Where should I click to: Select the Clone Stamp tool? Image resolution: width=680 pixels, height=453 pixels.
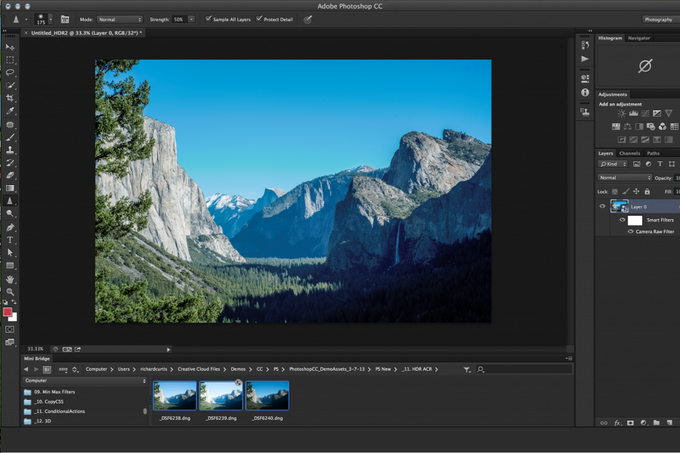(x=10, y=150)
